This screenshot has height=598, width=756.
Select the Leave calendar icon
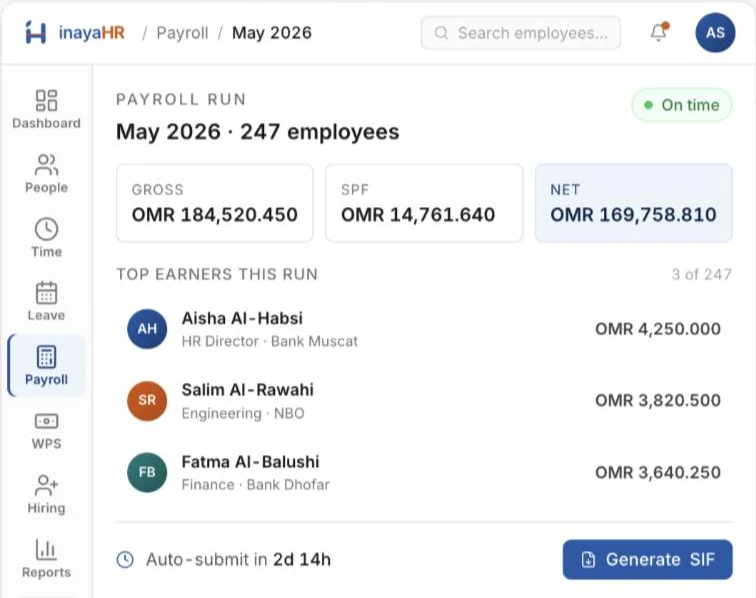pos(46,293)
